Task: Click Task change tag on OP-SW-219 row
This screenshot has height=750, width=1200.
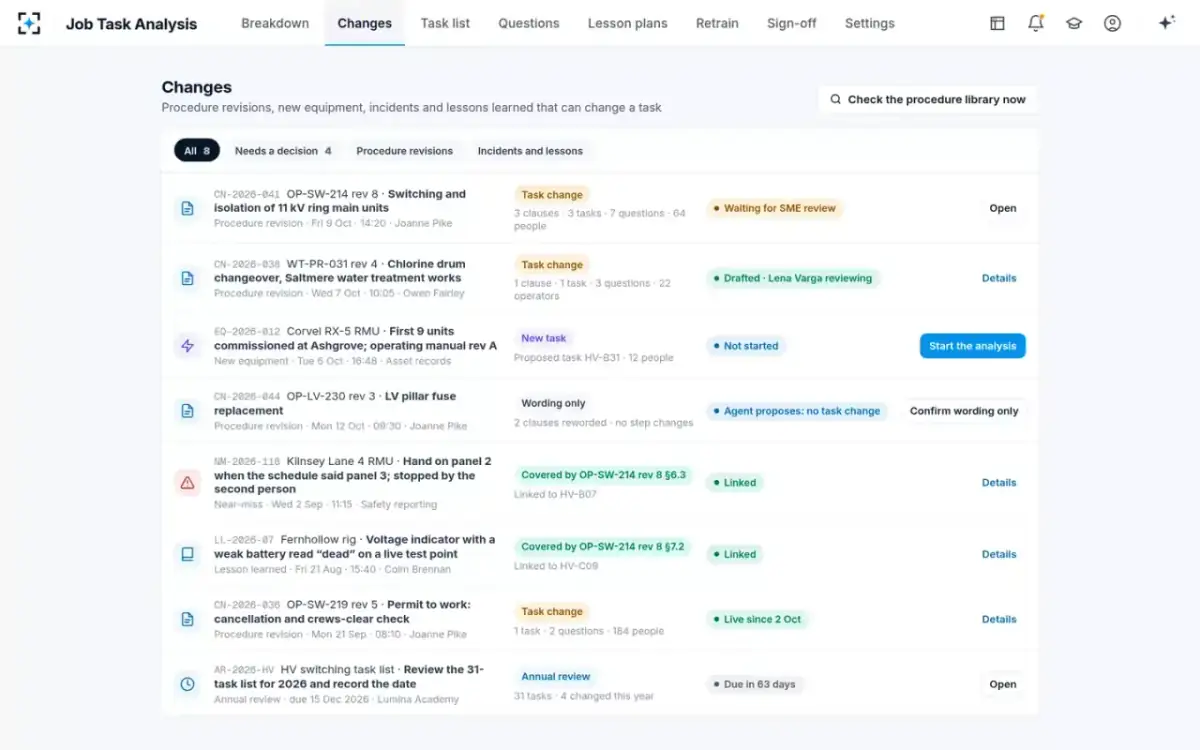Action: click(x=552, y=611)
